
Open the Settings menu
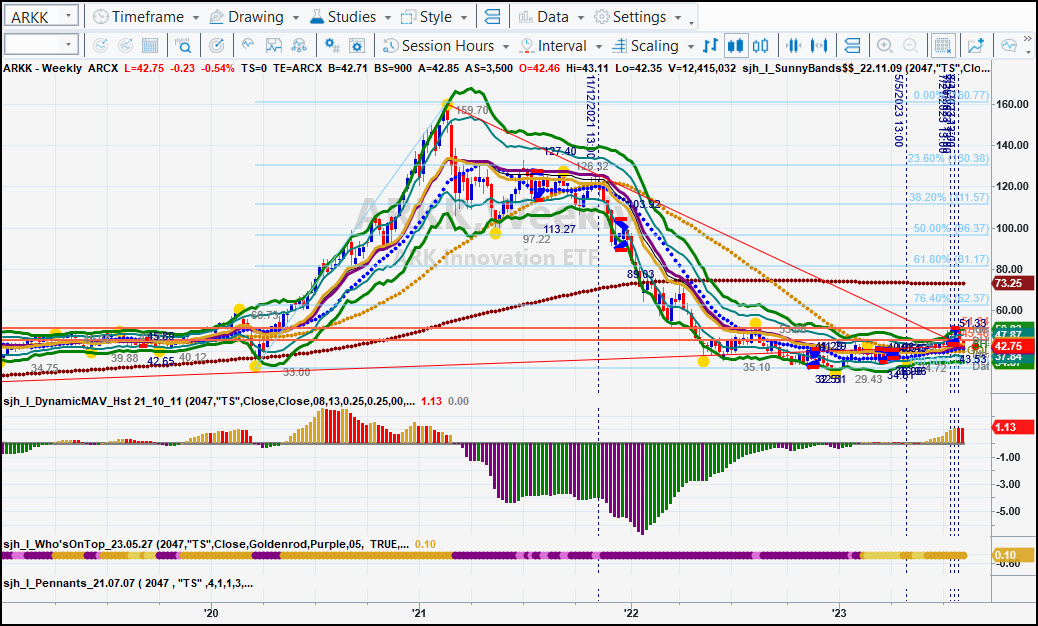pyautogui.click(x=638, y=17)
